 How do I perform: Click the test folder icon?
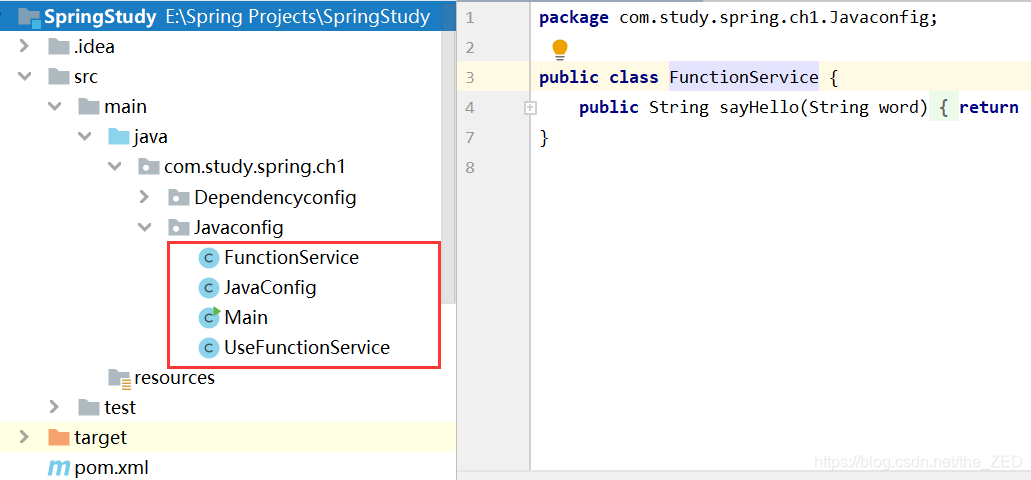pyautogui.click(x=89, y=408)
